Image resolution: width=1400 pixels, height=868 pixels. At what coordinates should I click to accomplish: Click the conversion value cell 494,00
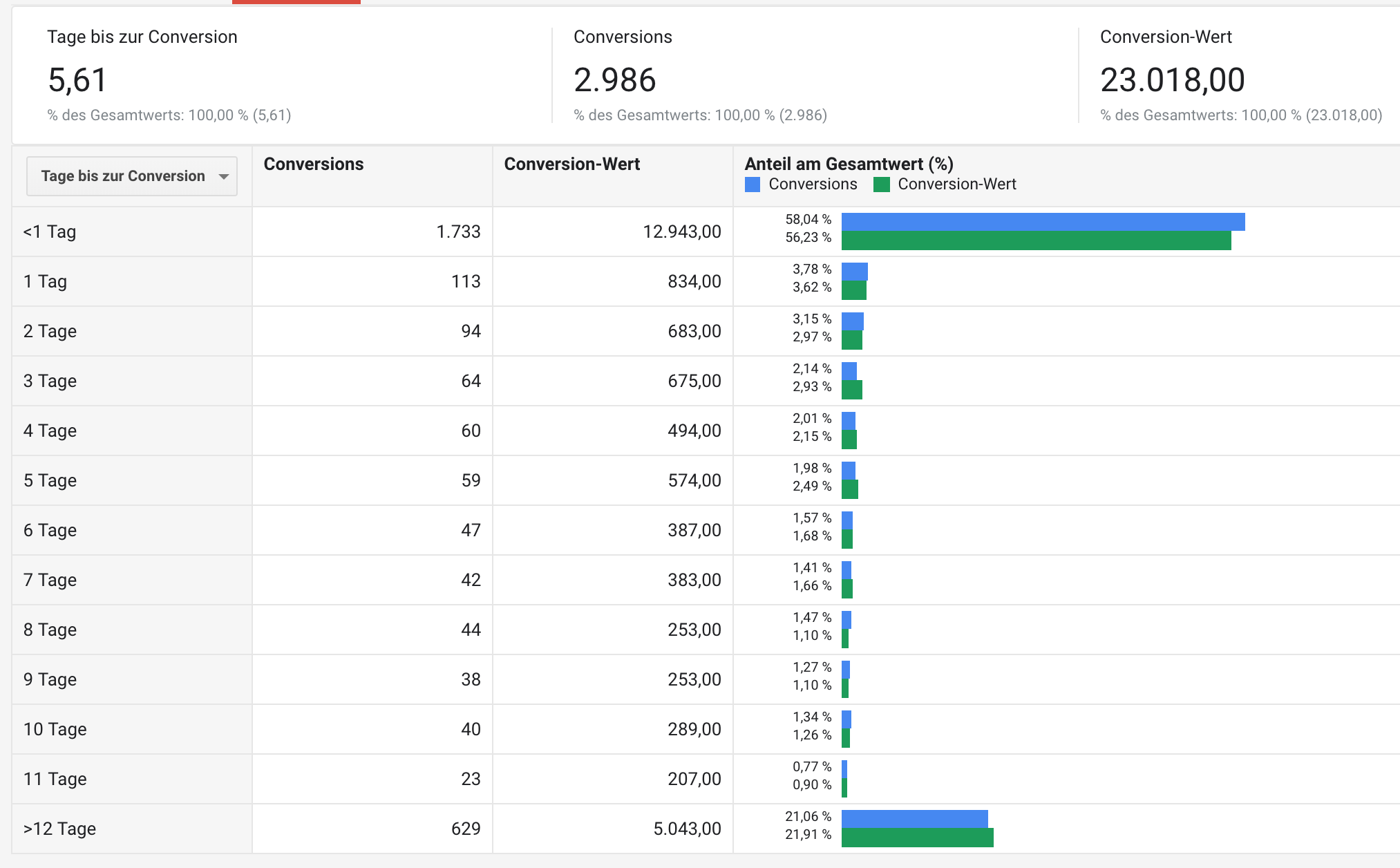click(694, 431)
